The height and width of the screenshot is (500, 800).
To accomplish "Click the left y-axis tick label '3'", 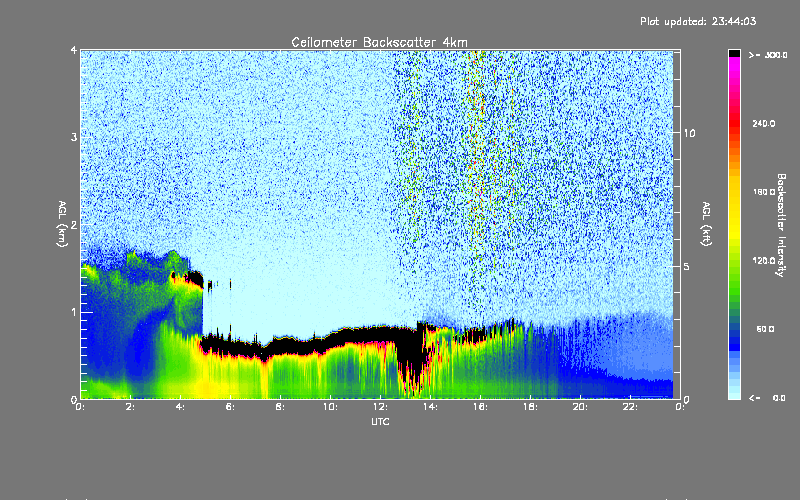I will click(73, 137).
